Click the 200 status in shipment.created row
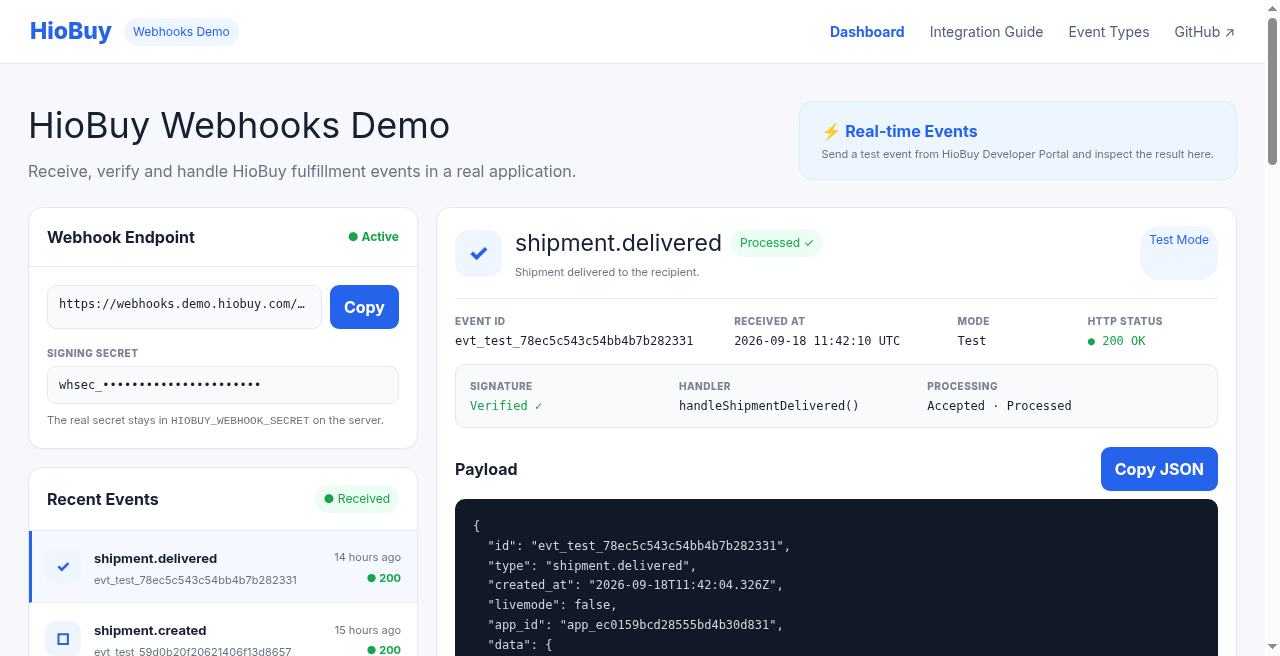This screenshot has height=656, width=1280. click(384, 650)
